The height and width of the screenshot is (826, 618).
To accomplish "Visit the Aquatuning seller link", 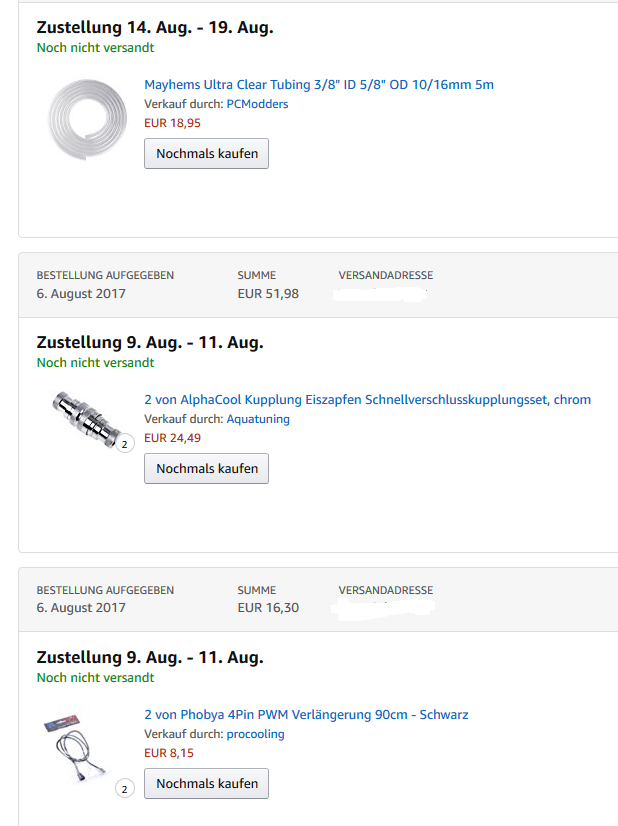I will click(x=258, y=419).
